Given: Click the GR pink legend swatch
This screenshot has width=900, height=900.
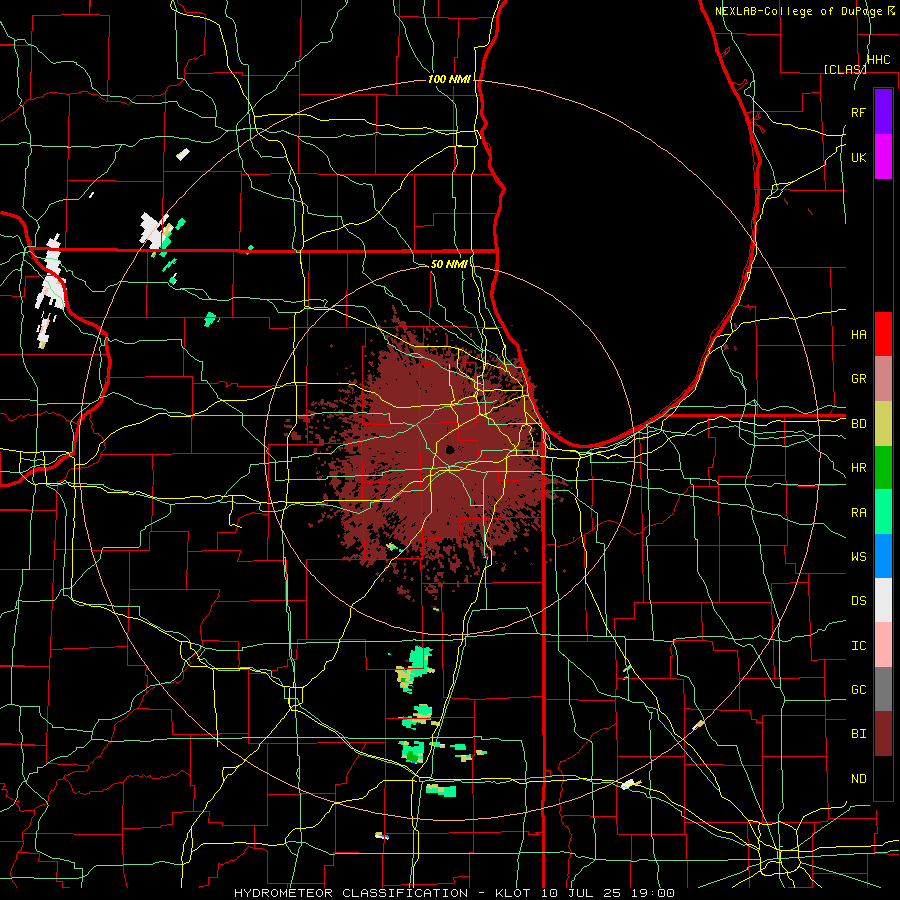Looking at the screenshot, I should click(883, 379).
